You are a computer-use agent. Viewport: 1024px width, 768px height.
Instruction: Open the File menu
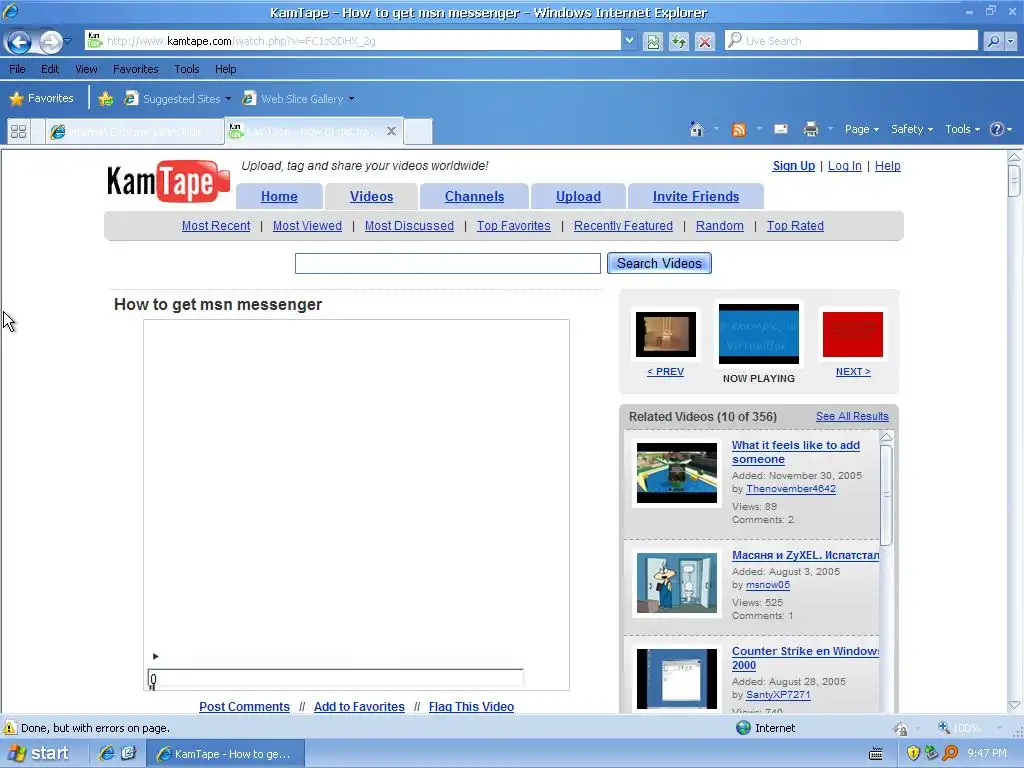tap(17, 69)
